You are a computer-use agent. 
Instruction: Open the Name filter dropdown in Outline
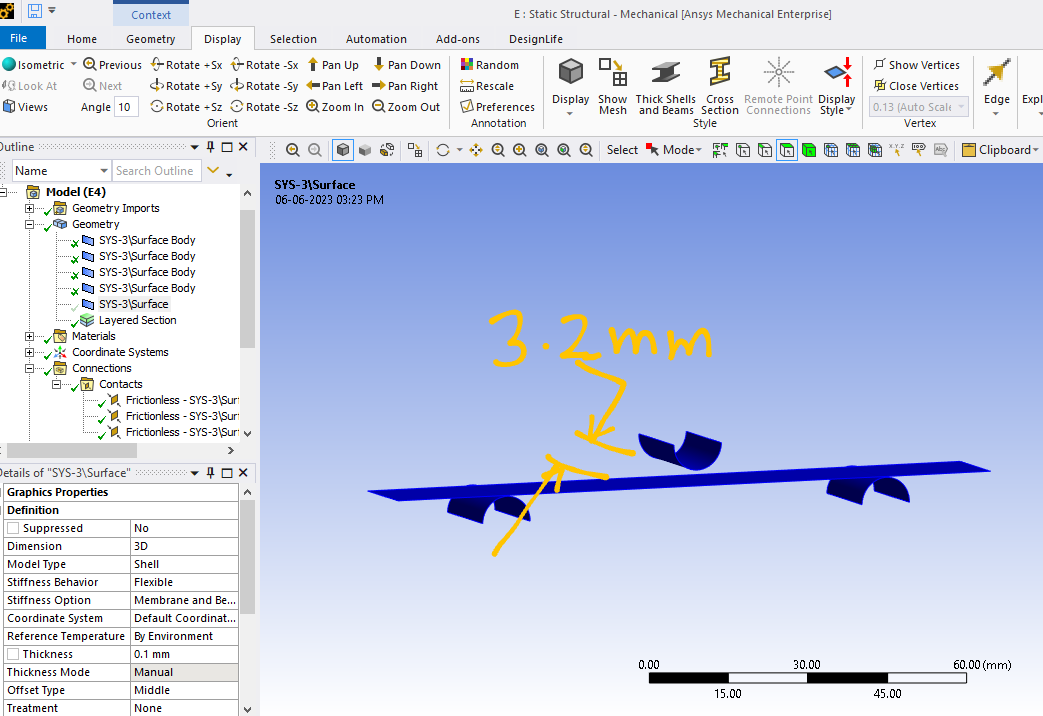click(x=103, y=171)
